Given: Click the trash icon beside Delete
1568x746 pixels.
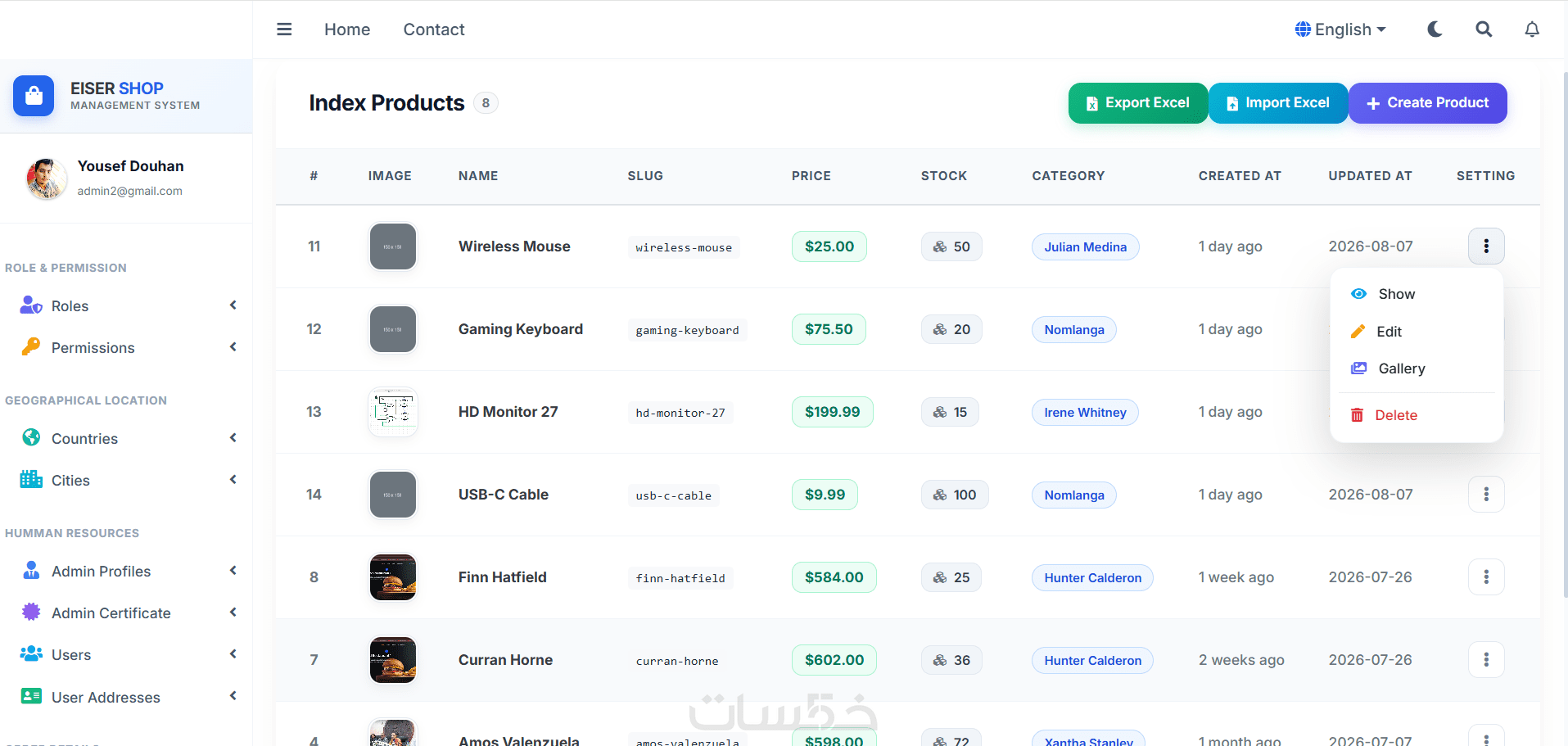Looking at the screenshot, I should tap(1357, 415).
